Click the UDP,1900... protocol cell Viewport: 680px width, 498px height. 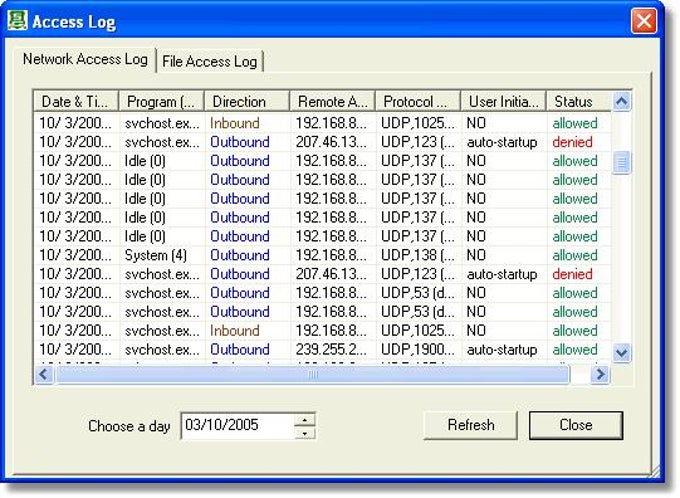[x=418, y=350]
